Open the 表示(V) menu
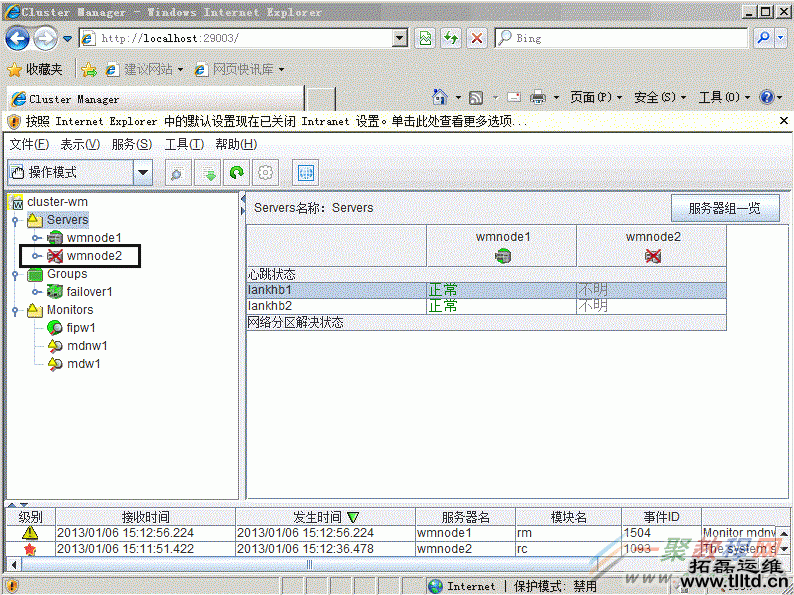Viewport: 794px width, 595px height. pyautogui.click(x=80, y=145)
